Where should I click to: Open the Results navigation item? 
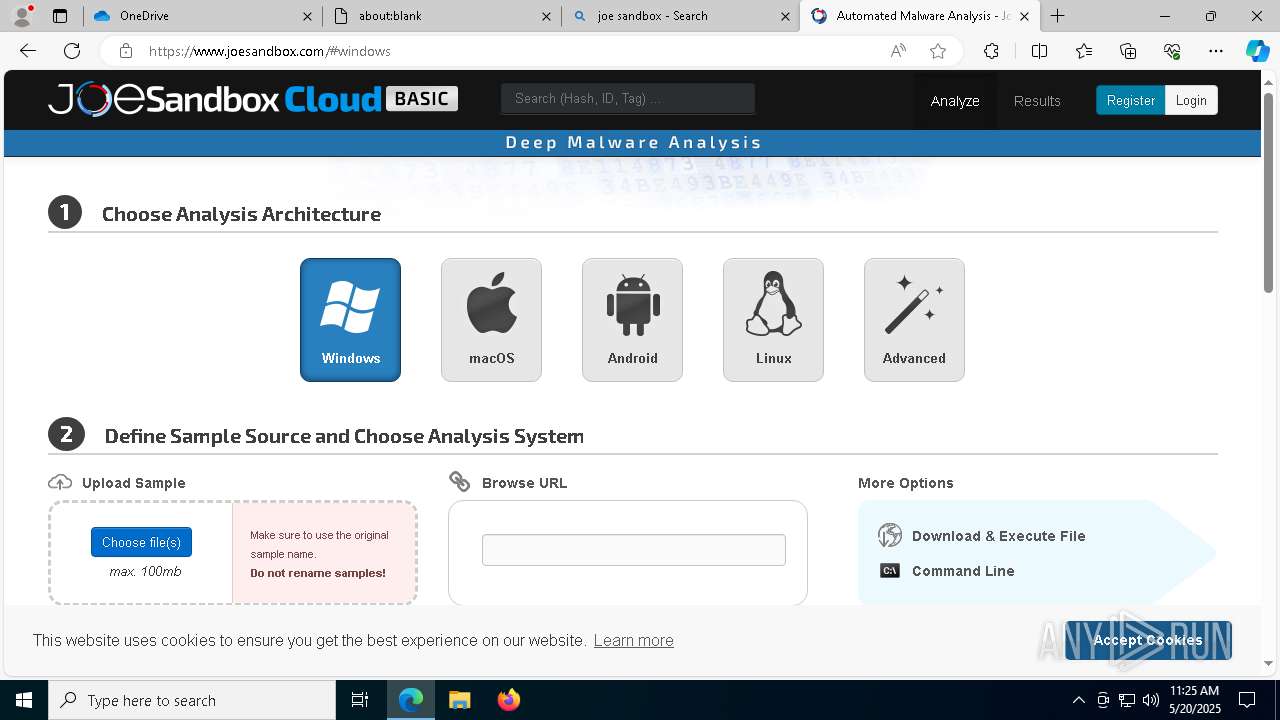coord(1037,101)
